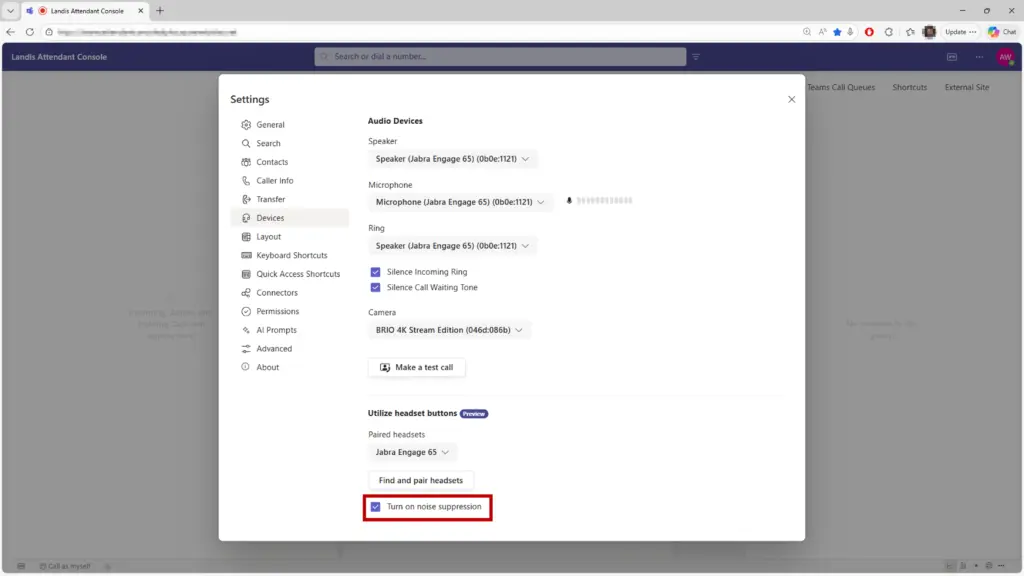The width and height of the screenshot is (1024, 576).
Task: Click the bookmark star in address bar
Action: tap(837, 32)
